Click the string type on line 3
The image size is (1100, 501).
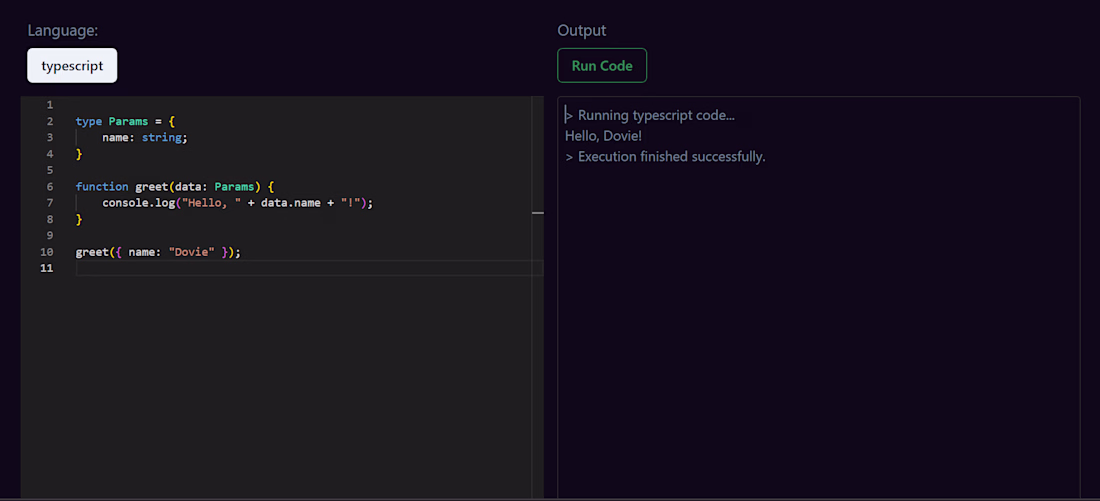tap(161, 138)
